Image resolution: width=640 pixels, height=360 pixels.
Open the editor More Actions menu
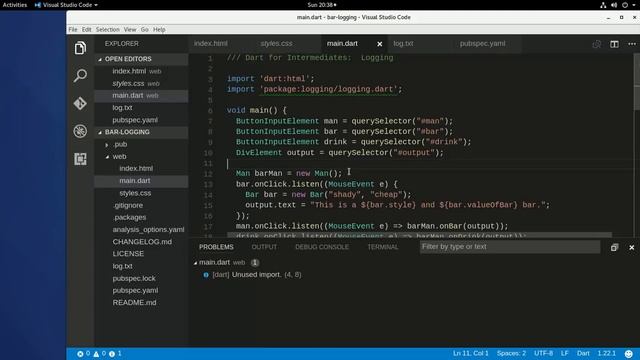631,44
